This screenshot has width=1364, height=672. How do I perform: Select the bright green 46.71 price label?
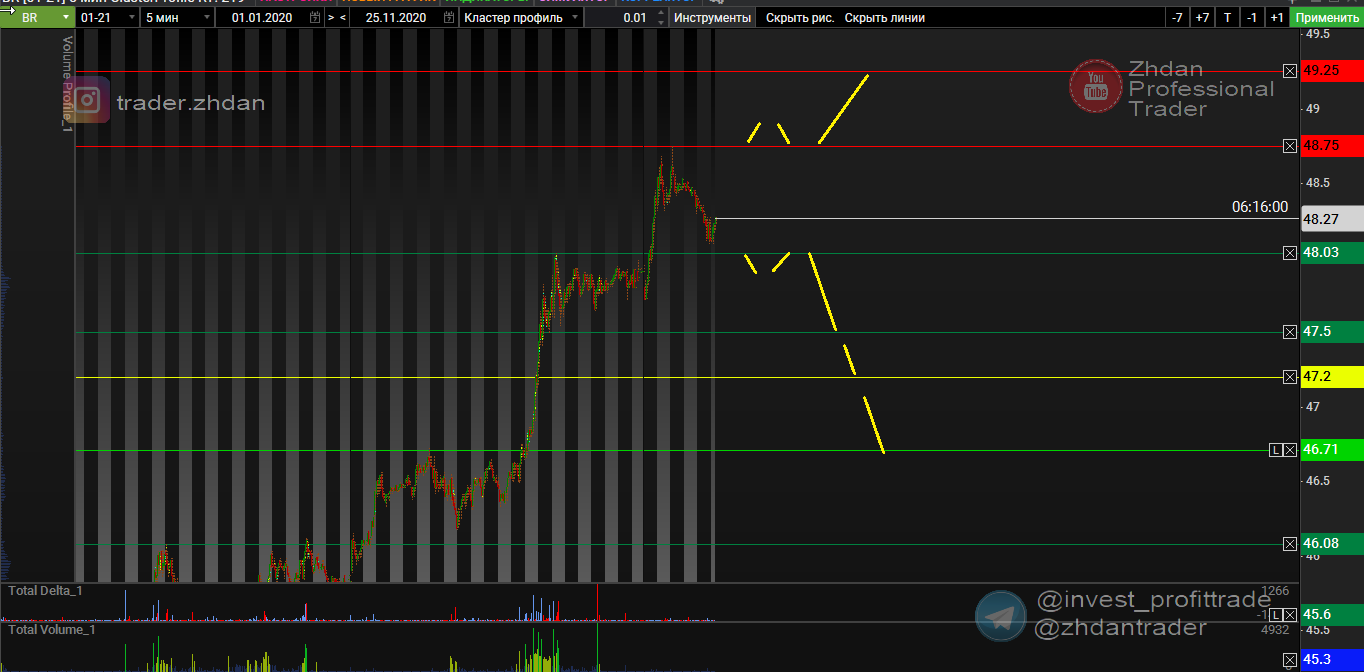pyautogui.click(x=1332, y=450)
